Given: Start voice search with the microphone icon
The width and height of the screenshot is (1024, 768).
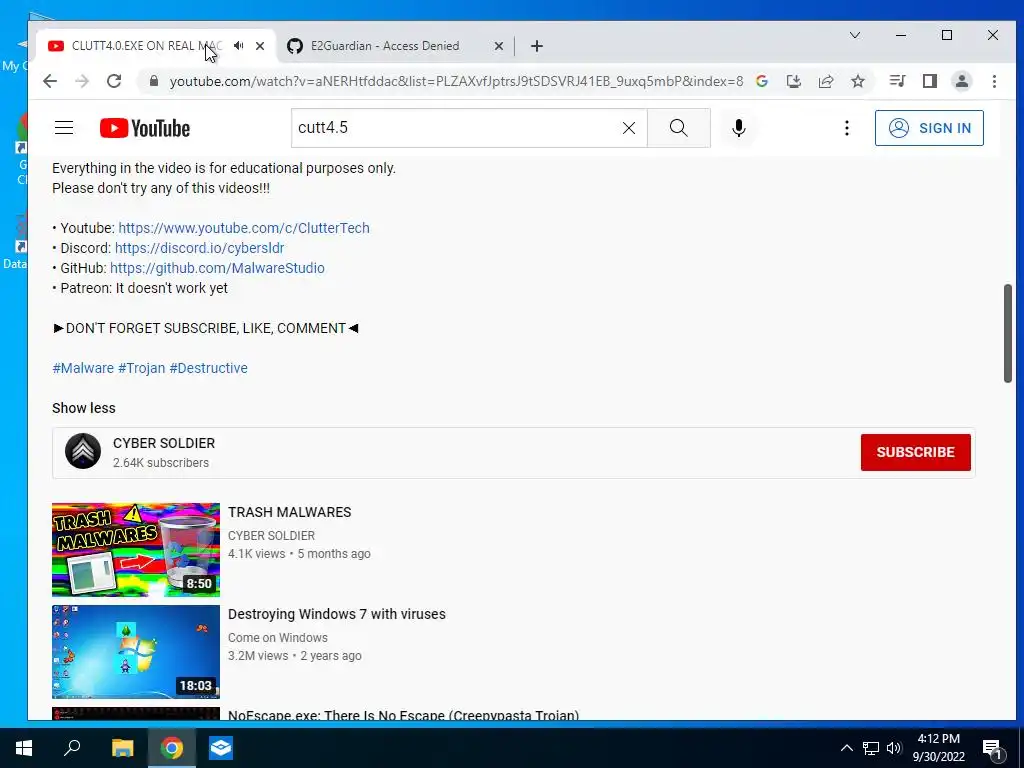Looking at the screenshot, I should [739, 128].
